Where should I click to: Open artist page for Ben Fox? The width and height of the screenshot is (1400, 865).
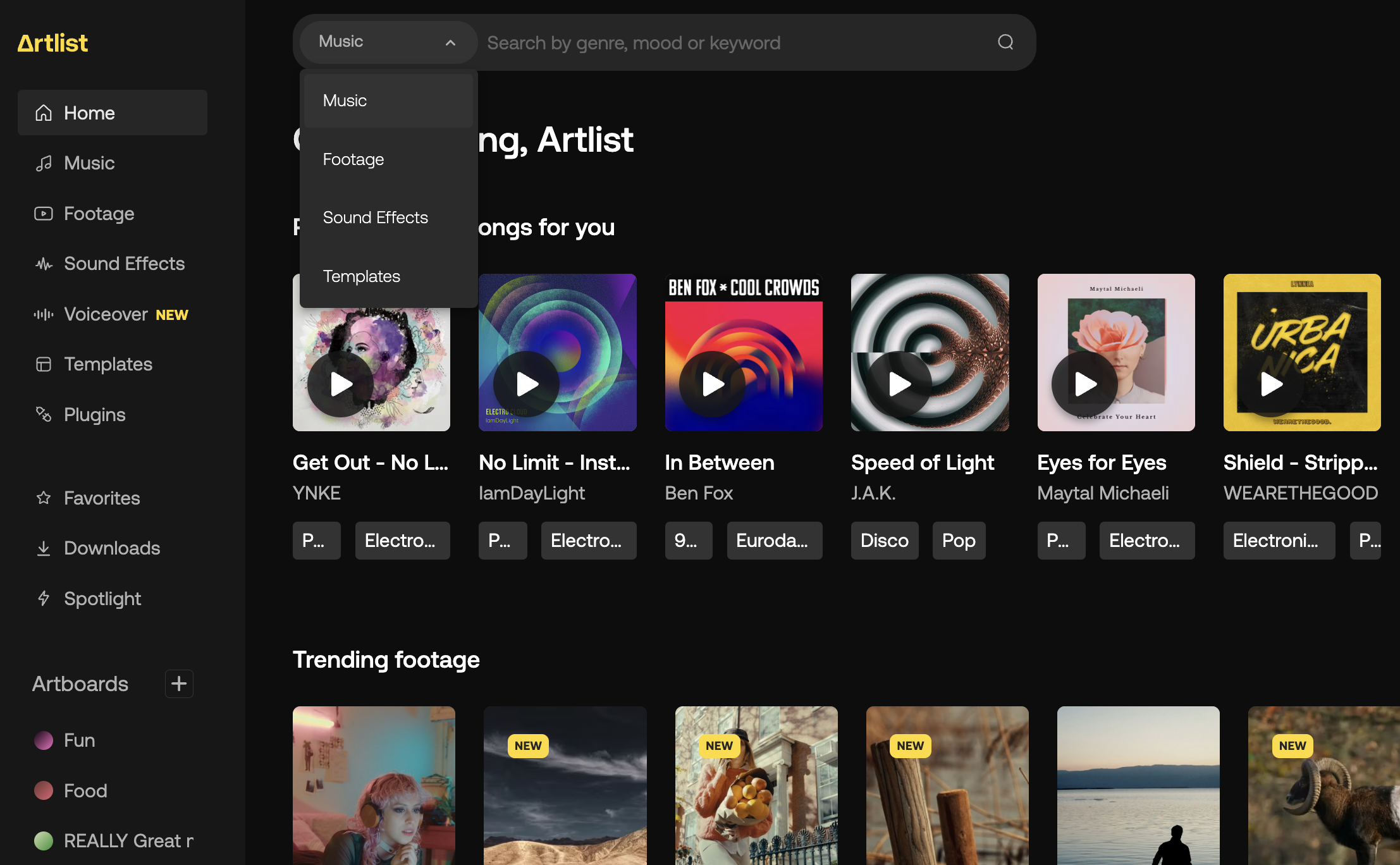pos(699,493)
